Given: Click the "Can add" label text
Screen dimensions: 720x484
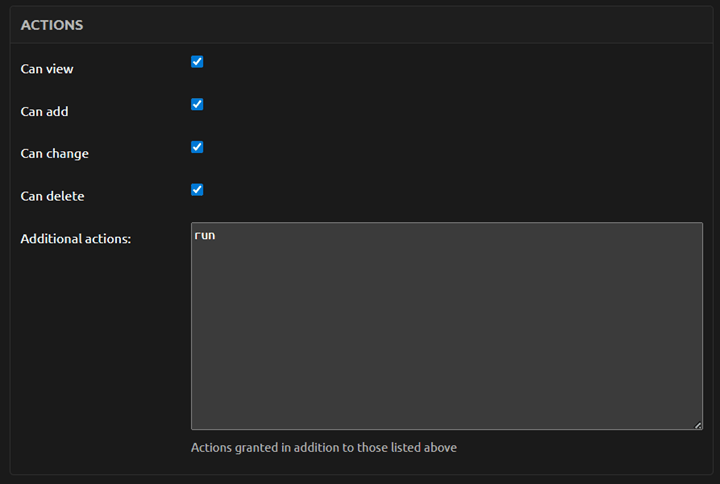Looking at the screenshot, I should click(x=45, y=111).
